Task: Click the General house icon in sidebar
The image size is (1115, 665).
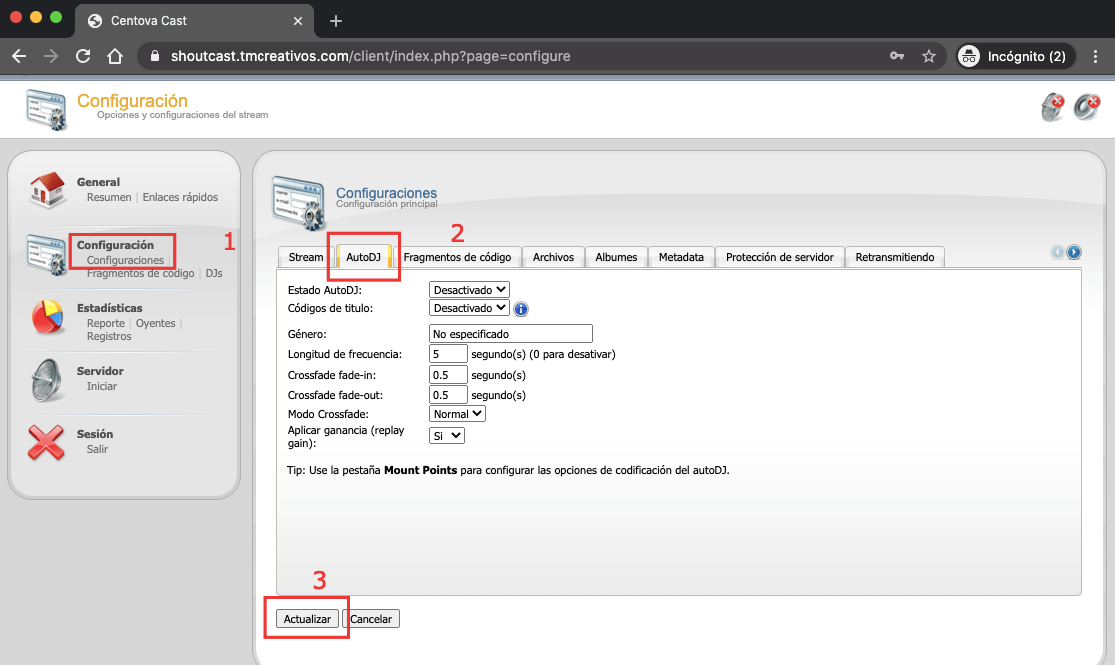Action: [x=47, y=190]
